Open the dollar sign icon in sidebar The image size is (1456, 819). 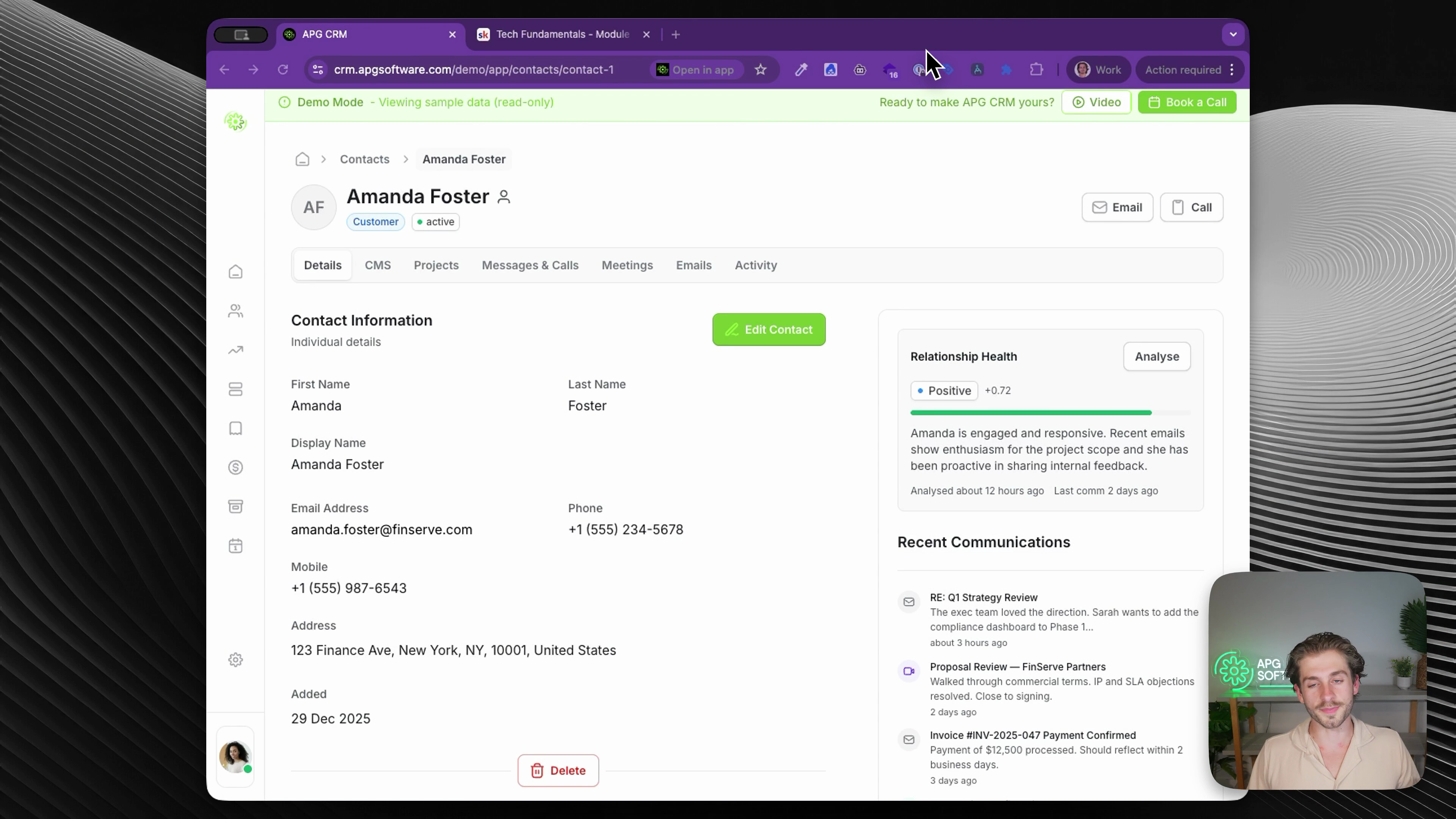236,468
